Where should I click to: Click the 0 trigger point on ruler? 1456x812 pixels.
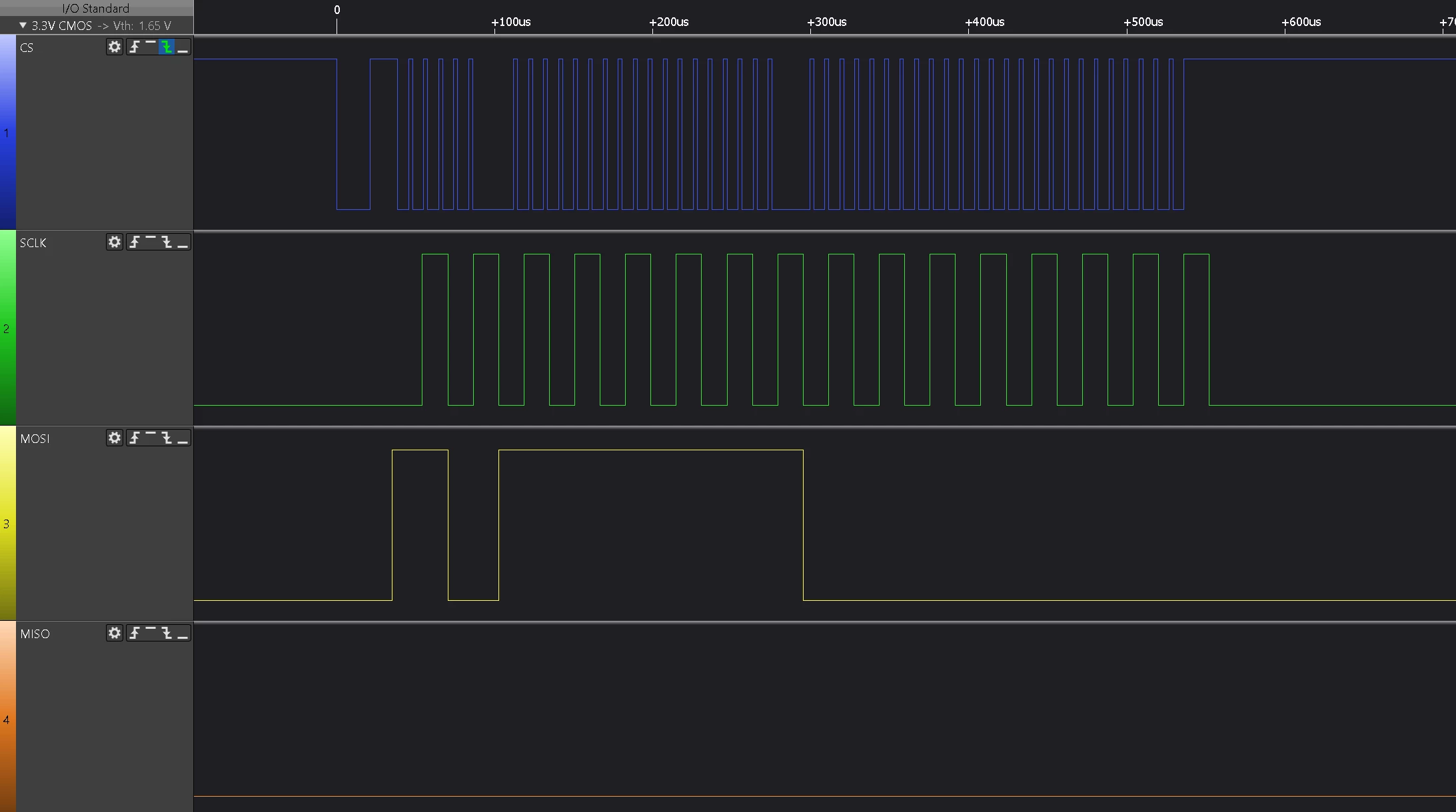337,10
